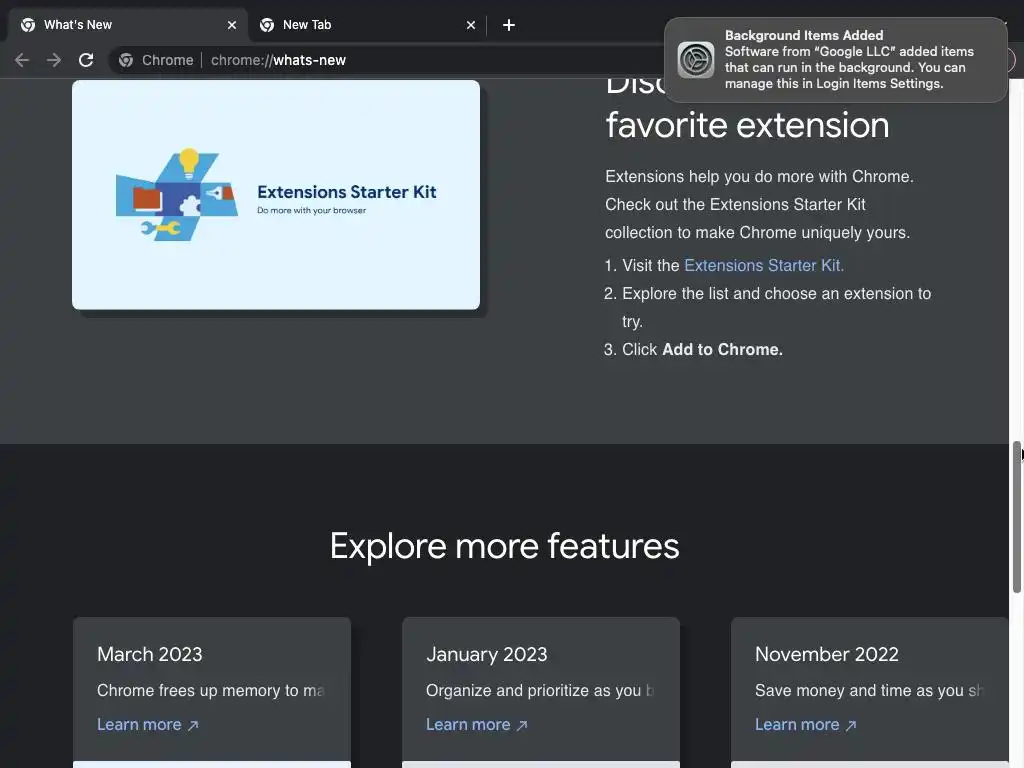Image resolution: width=1024 pixels, height=768 pixels.
Task: Click the Explore more features heading
Action: coord(504,546)
